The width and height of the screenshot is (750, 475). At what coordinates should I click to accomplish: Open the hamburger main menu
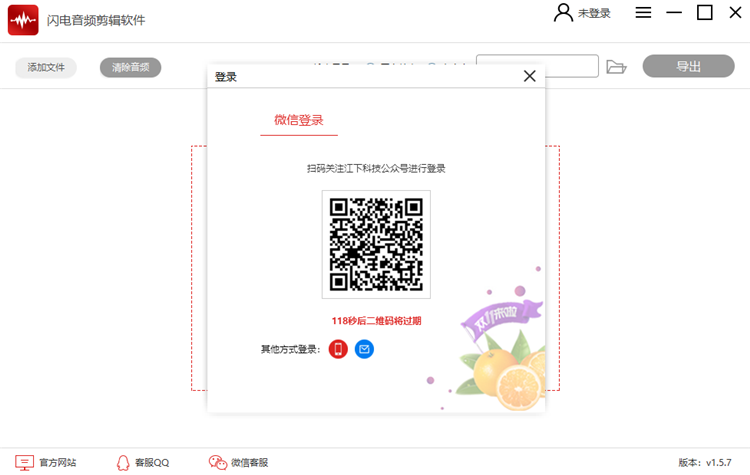pos(643,12)
